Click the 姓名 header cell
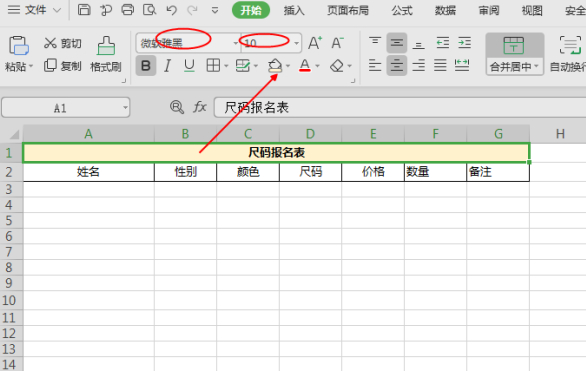 (x=89, y=172)
